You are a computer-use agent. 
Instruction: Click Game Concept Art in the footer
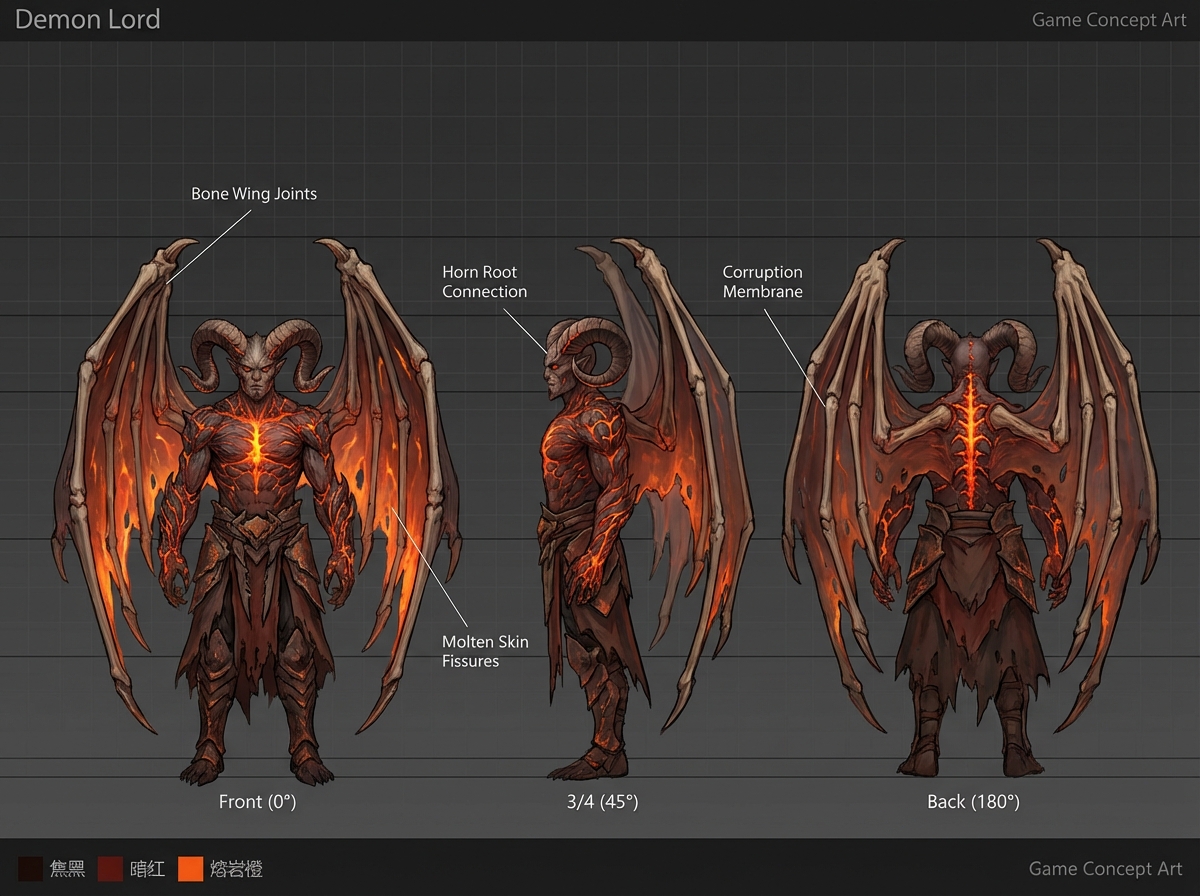tap(1109, 868)
